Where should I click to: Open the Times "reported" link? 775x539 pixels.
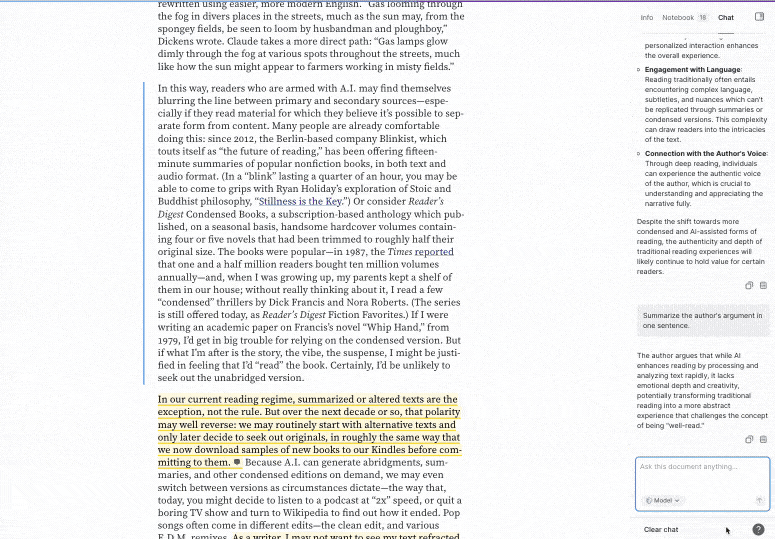click(434, 252)
